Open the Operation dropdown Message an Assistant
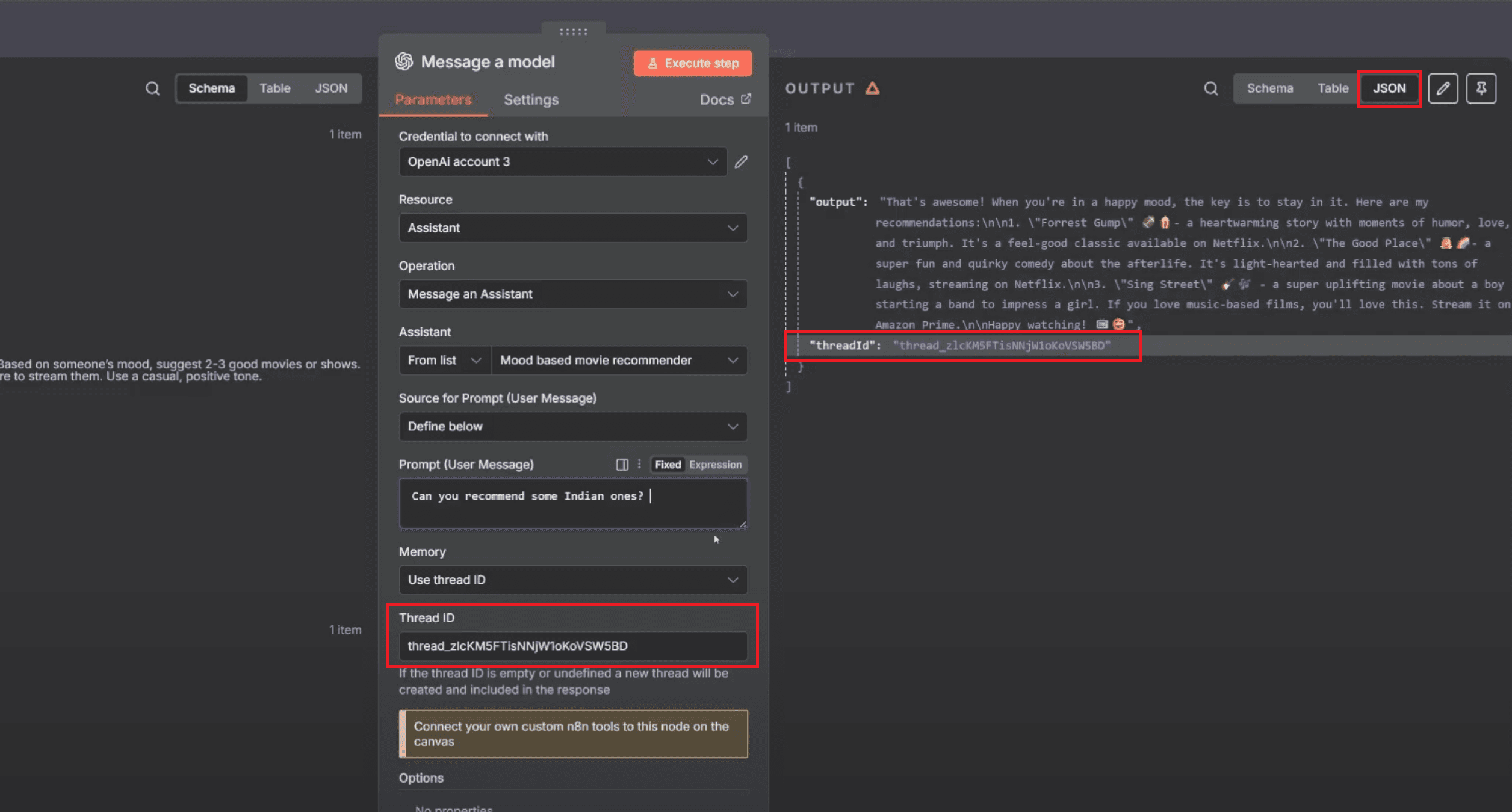 (572, 294)
